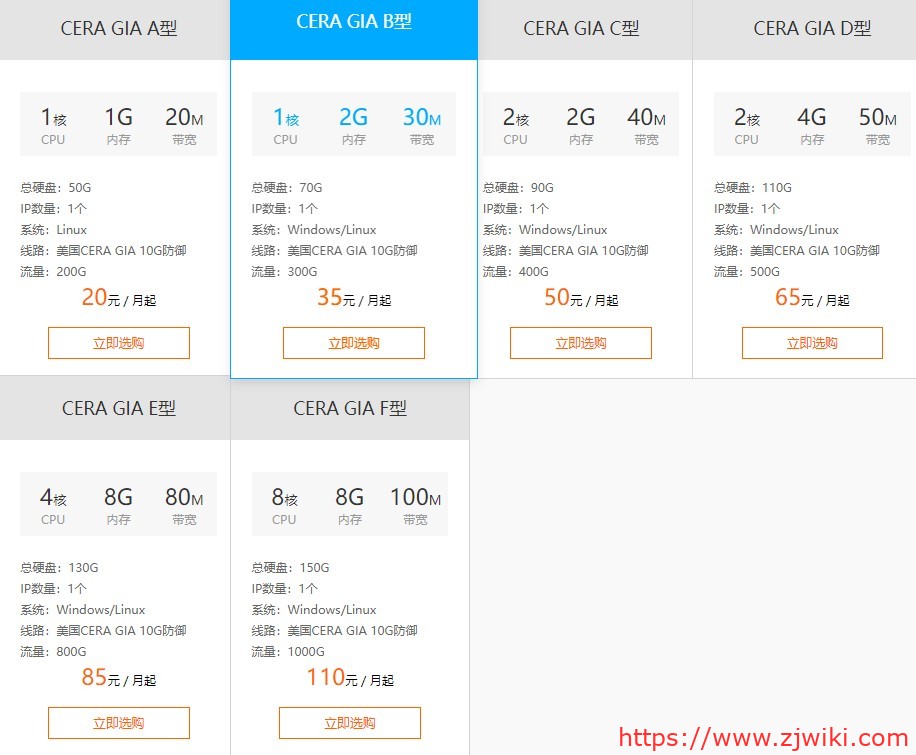Click the 1核 CPU spec in plan B
Viewport: 916px width, 755px height.
pos(285,125)
